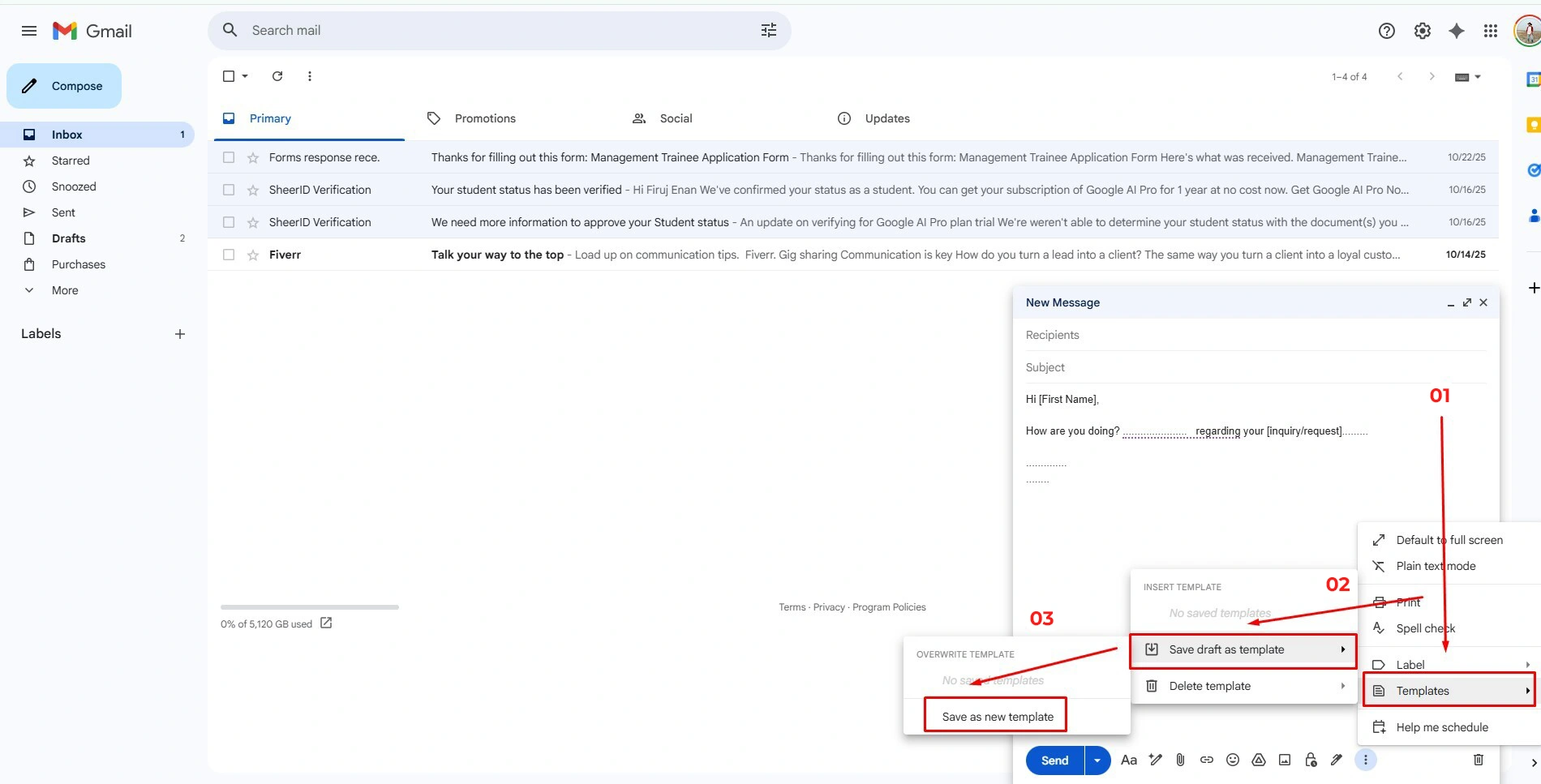Tick the first SheerID Verification checkbox
1541x784 pixels.
229,190
